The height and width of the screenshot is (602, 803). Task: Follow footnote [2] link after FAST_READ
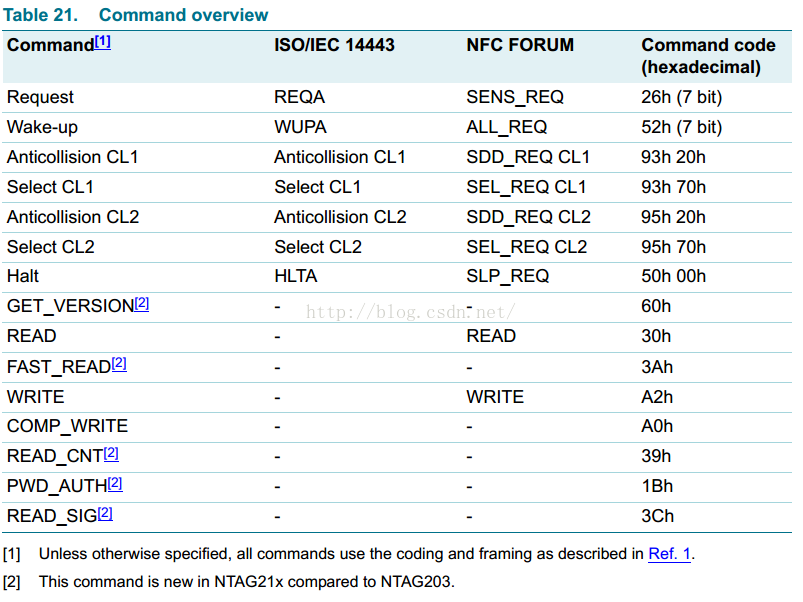pyautogui.click(x=119, y=364)
